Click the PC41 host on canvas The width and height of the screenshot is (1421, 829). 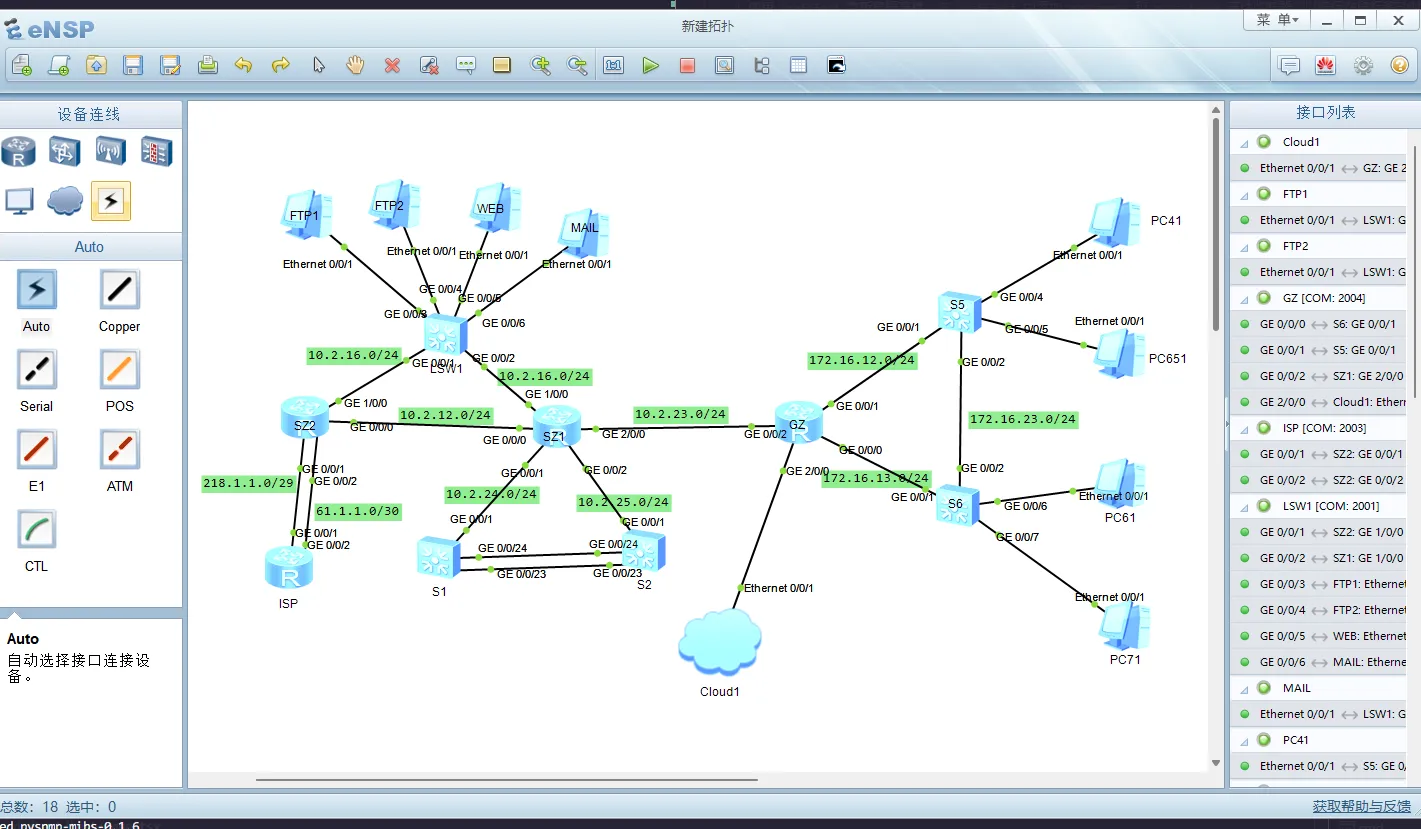point(1114,222)
